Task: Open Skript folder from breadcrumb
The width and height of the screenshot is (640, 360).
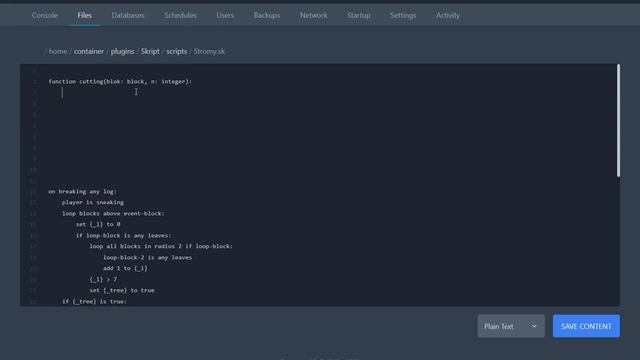Action: (150, 51)
